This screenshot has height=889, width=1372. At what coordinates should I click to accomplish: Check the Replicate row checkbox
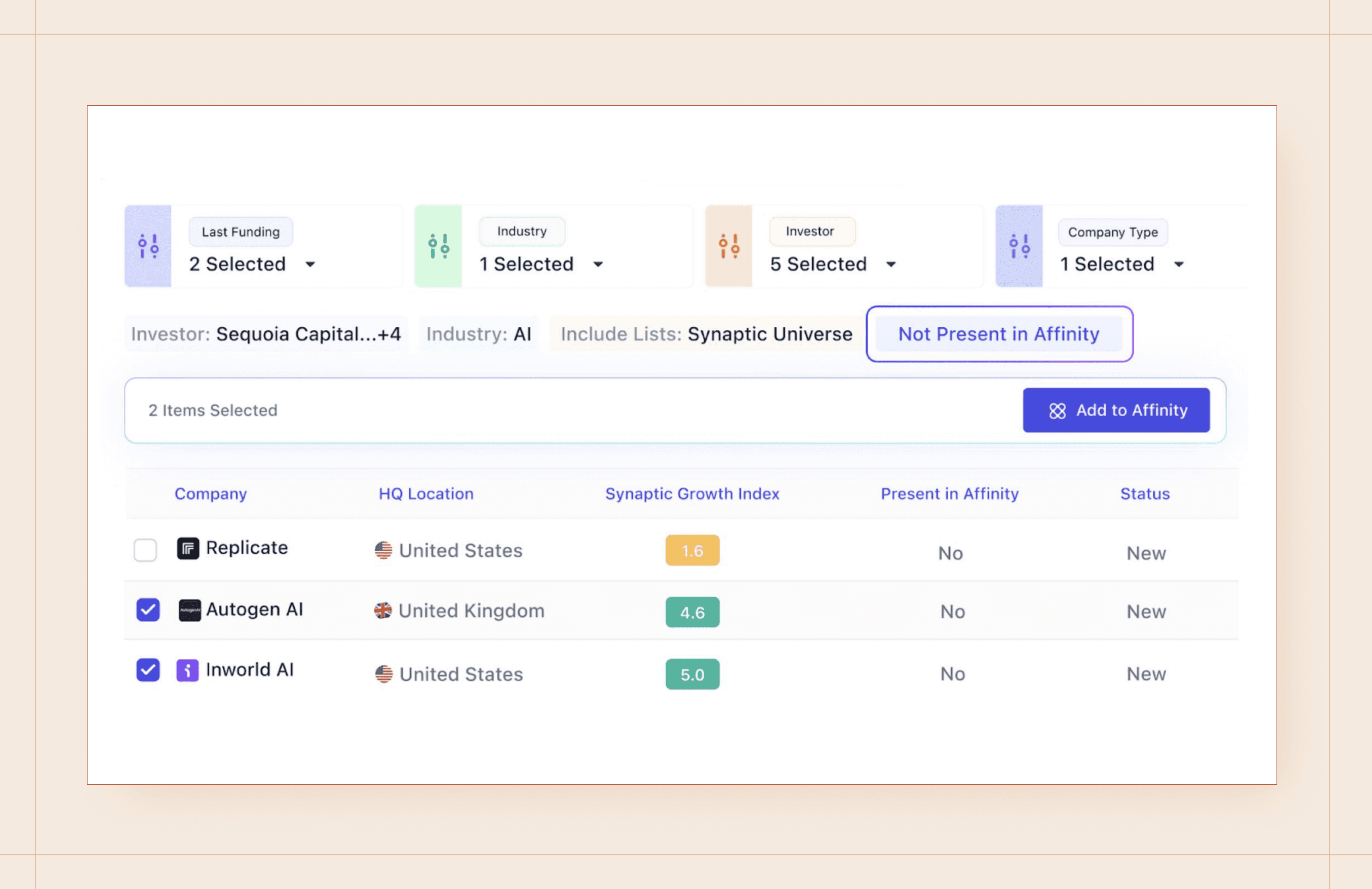click(145, 550)
